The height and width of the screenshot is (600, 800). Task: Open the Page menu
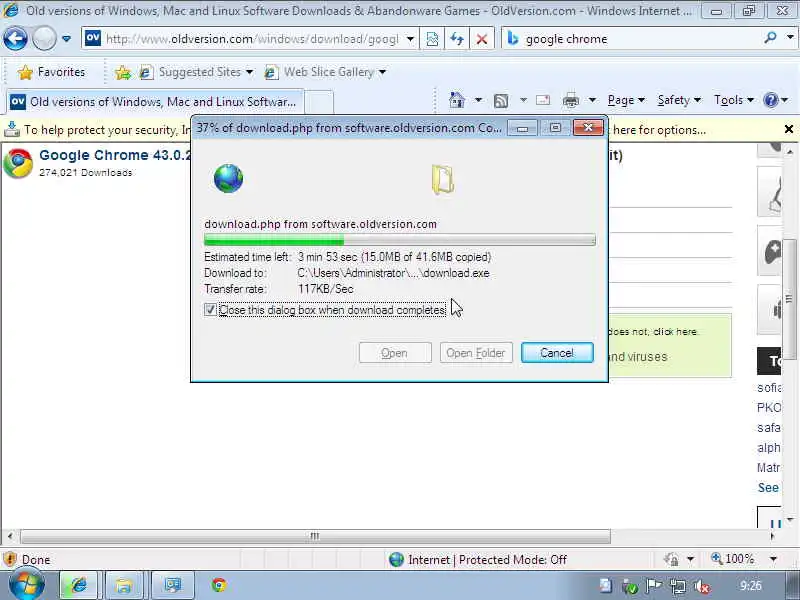point(626,100)
